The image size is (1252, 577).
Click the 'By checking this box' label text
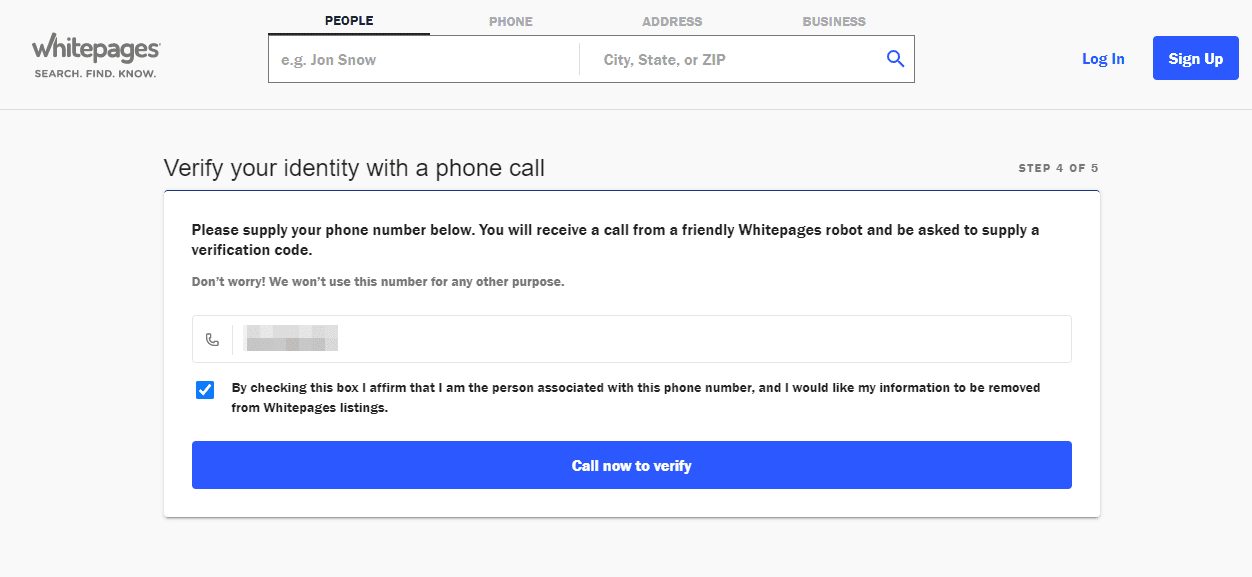[x=636, y=397]
